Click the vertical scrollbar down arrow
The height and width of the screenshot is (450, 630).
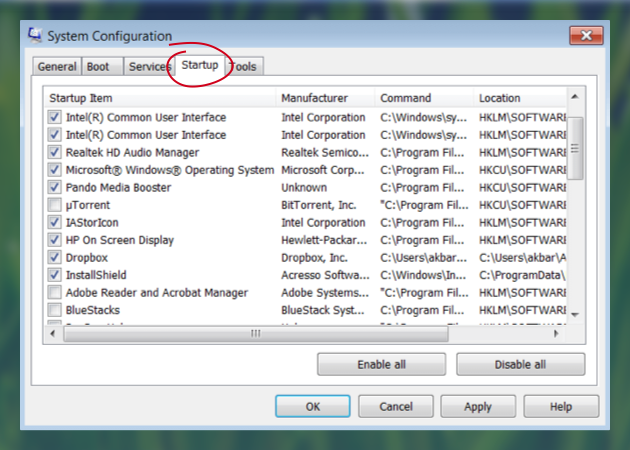click(x=575, y=315)
